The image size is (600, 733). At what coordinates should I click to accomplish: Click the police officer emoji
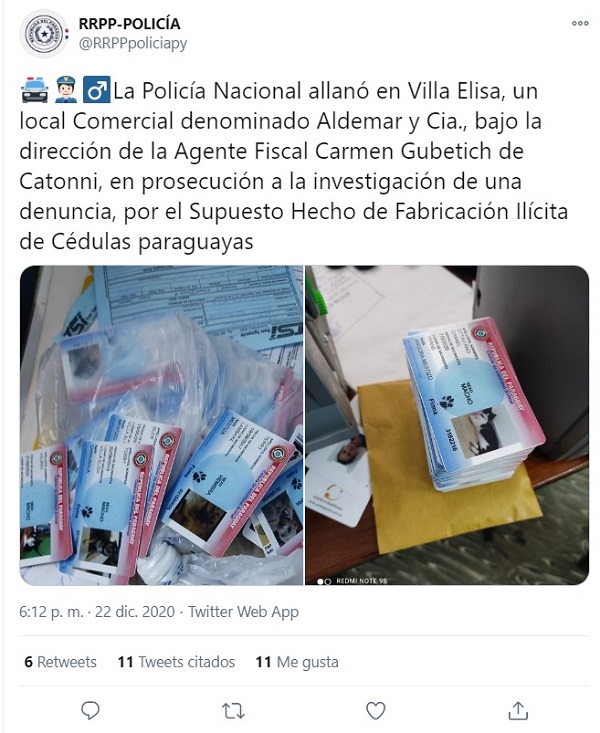pos(66,90)
